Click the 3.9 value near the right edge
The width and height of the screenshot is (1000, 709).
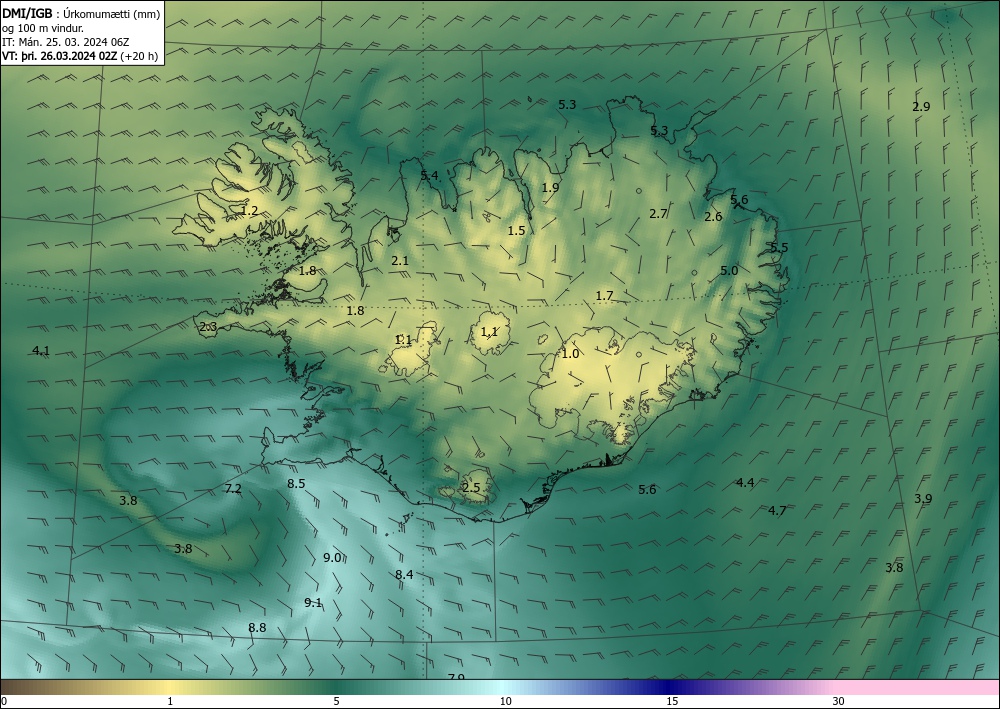[x=923, y=499]
